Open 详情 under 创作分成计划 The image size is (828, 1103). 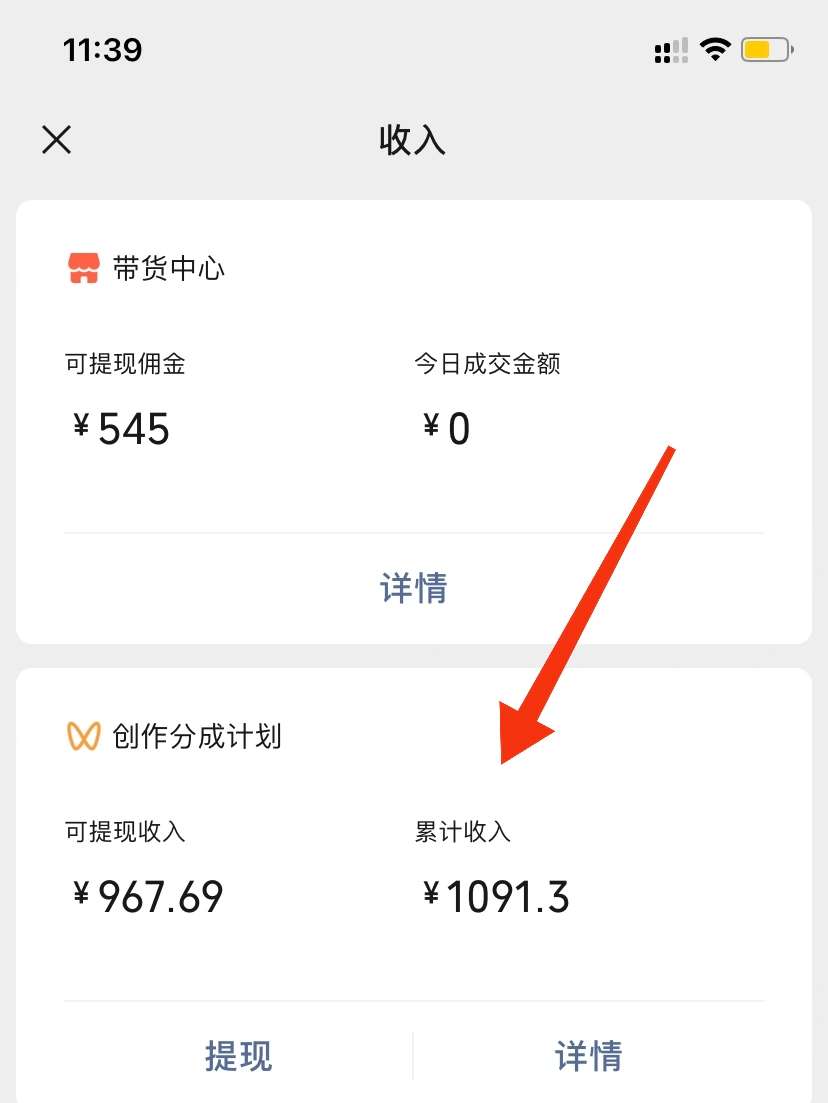pyautogui.click(x=589, y=1055)
